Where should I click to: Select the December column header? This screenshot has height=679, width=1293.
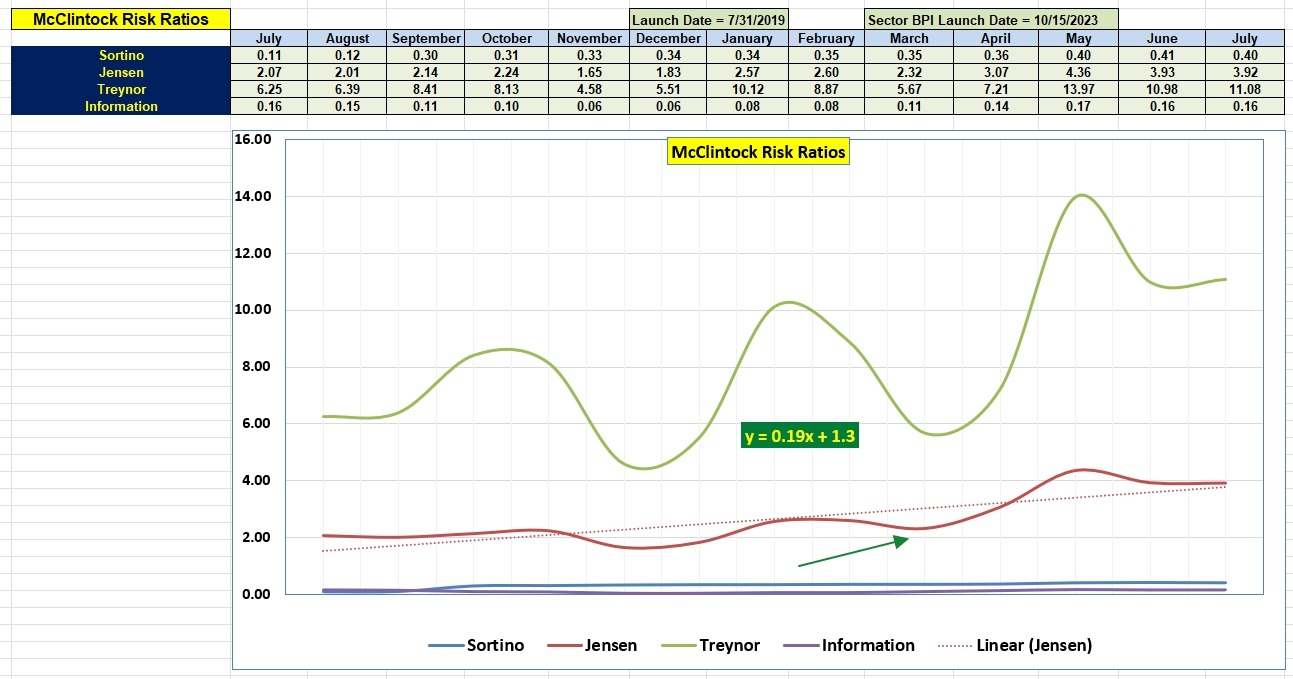668,38
